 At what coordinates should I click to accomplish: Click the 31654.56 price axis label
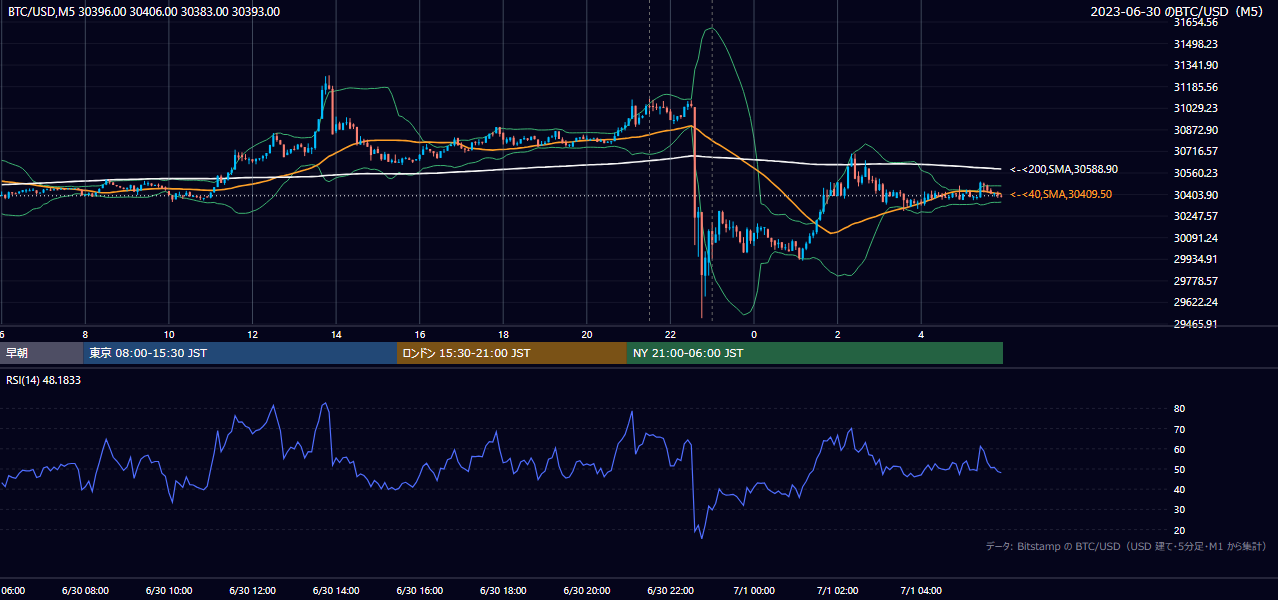(1195, 22)
